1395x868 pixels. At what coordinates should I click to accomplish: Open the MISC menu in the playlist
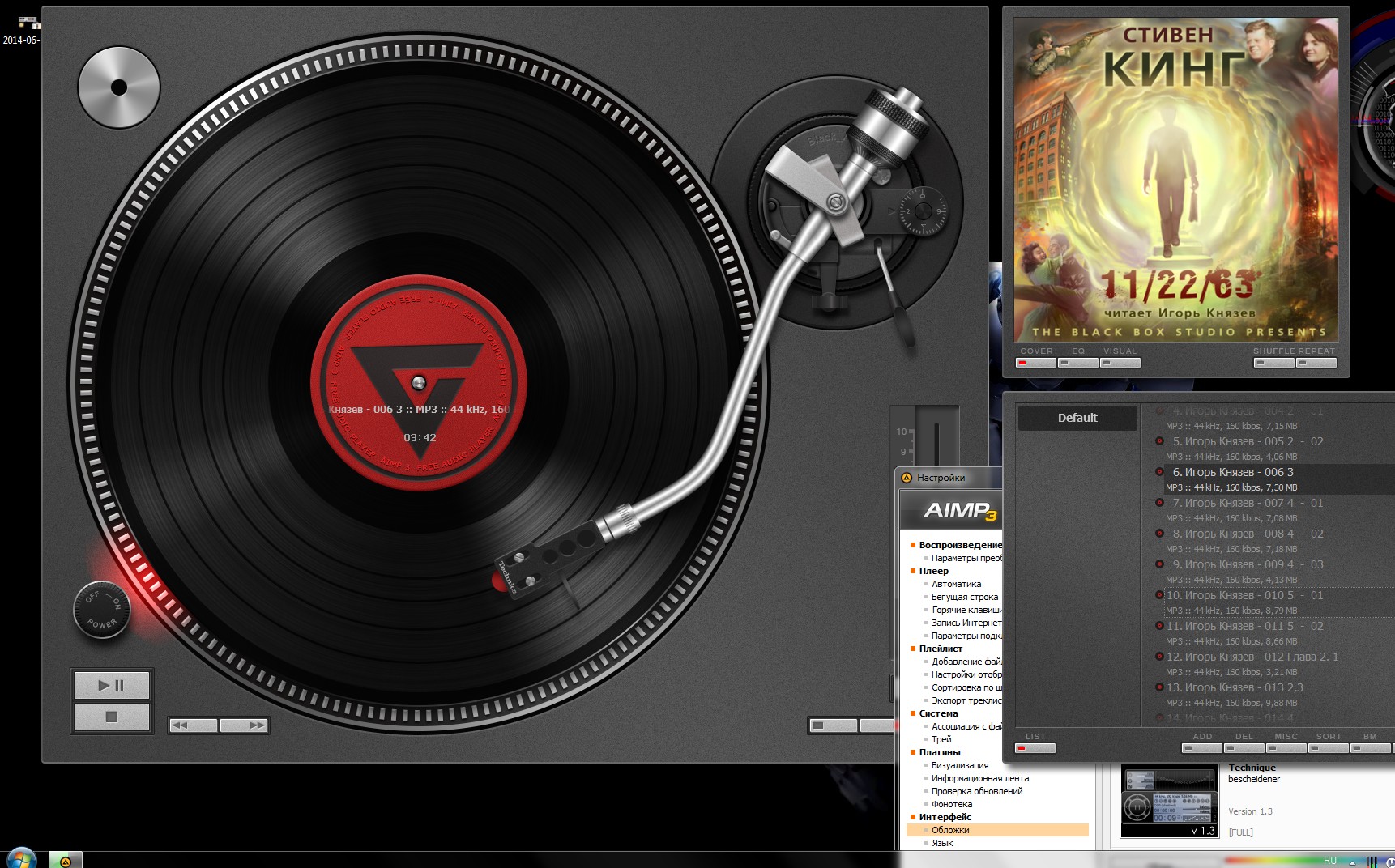tap(1286, 748)
